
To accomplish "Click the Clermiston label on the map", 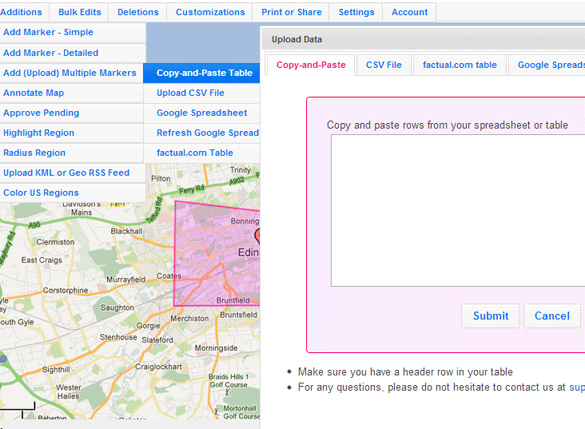I will (x=55, y=242).
